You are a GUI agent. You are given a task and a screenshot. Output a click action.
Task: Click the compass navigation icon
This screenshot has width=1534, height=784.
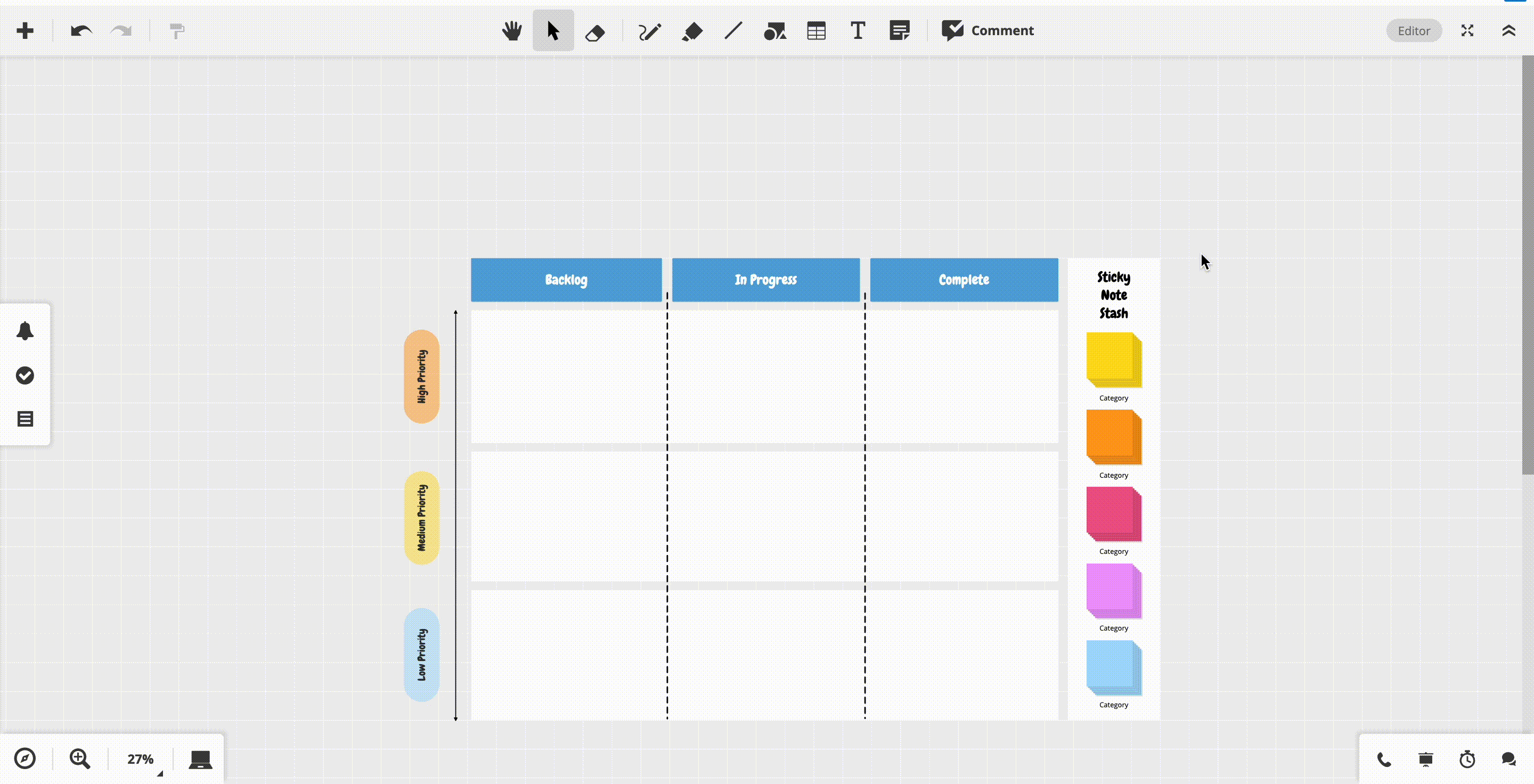pyautogui.click(x=25, y=759)
